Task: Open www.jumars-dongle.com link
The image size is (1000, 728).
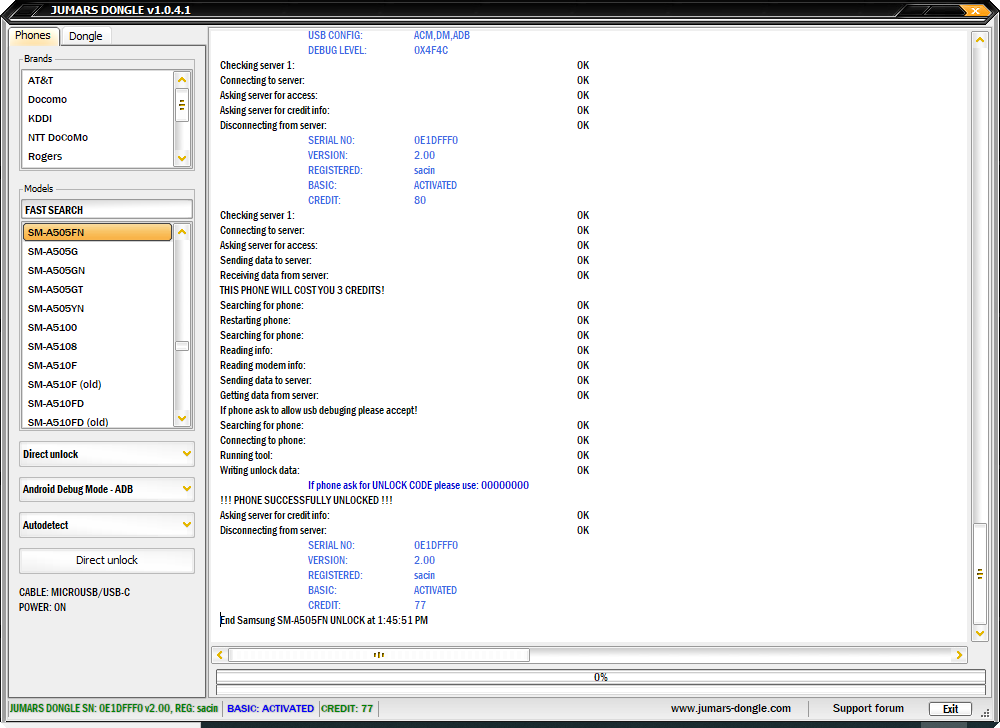Action: pos(731,708)
